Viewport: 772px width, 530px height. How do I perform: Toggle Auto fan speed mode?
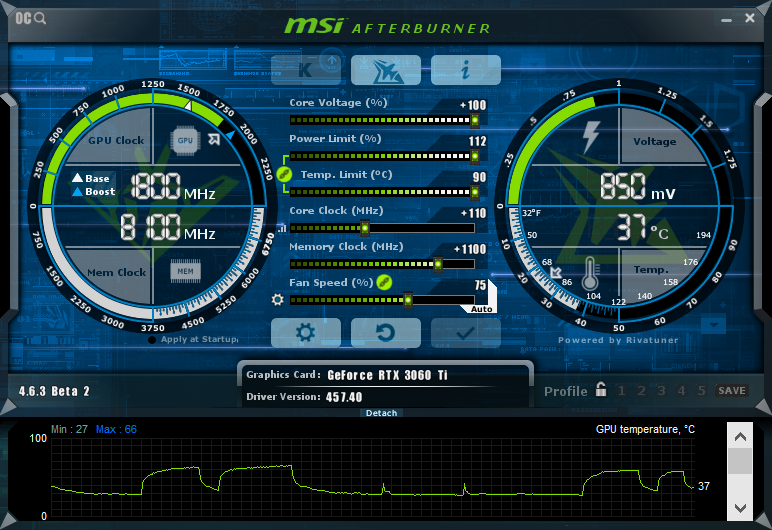point(481,309)
